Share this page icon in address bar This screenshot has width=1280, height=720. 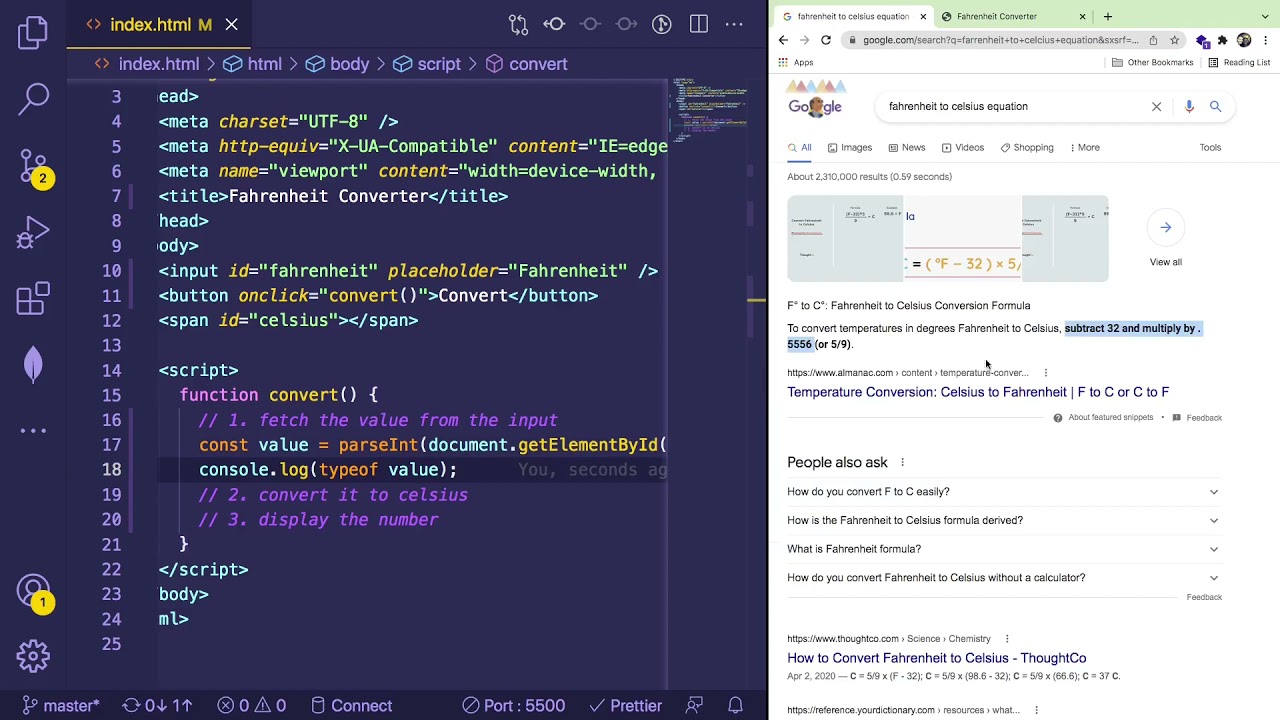(x=1153, y=40)
